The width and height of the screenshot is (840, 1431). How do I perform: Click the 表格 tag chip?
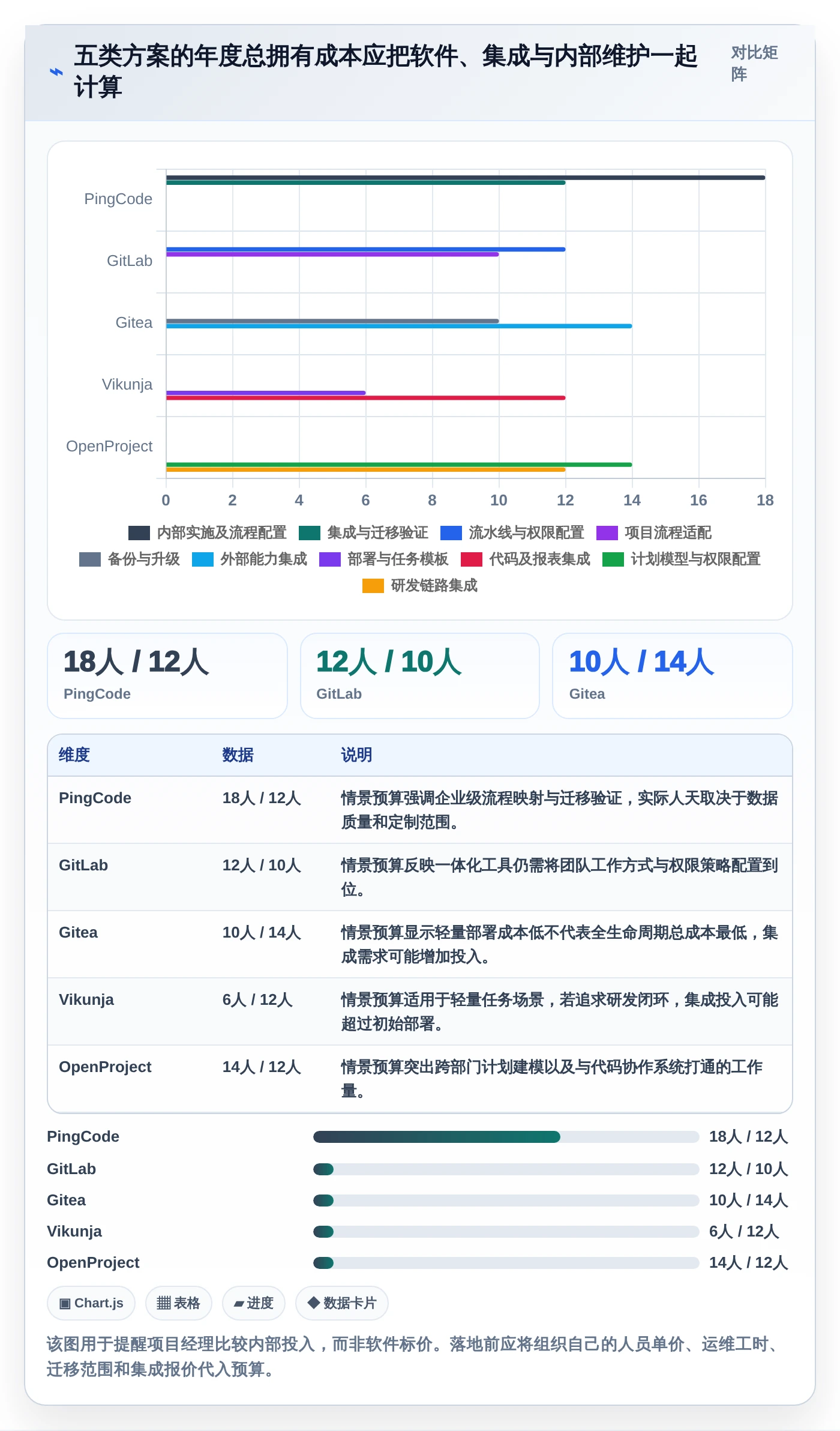(179, 1303)
